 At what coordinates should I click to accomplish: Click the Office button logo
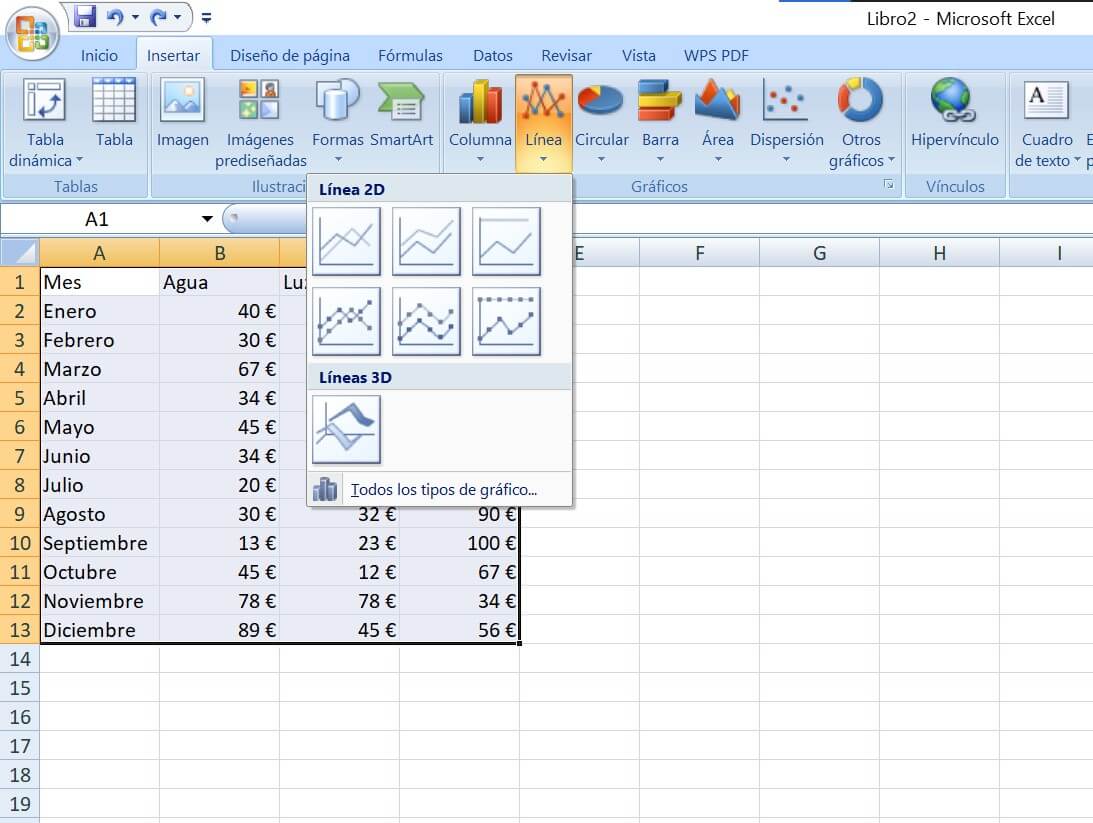(x=31, y=33)
